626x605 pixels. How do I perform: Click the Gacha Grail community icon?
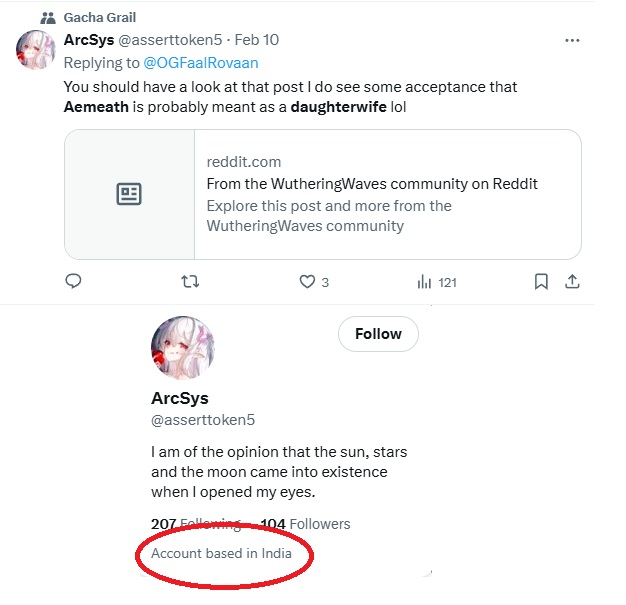(x=48, y=18)
